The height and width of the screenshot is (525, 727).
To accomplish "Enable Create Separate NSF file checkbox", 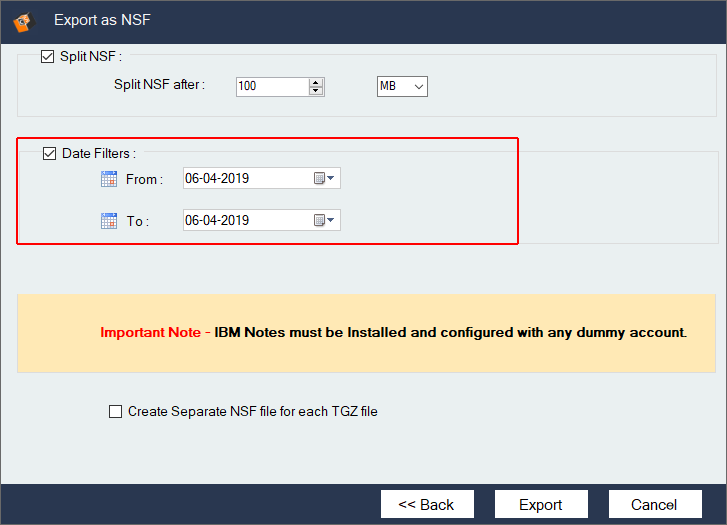I will click(116, 411).
